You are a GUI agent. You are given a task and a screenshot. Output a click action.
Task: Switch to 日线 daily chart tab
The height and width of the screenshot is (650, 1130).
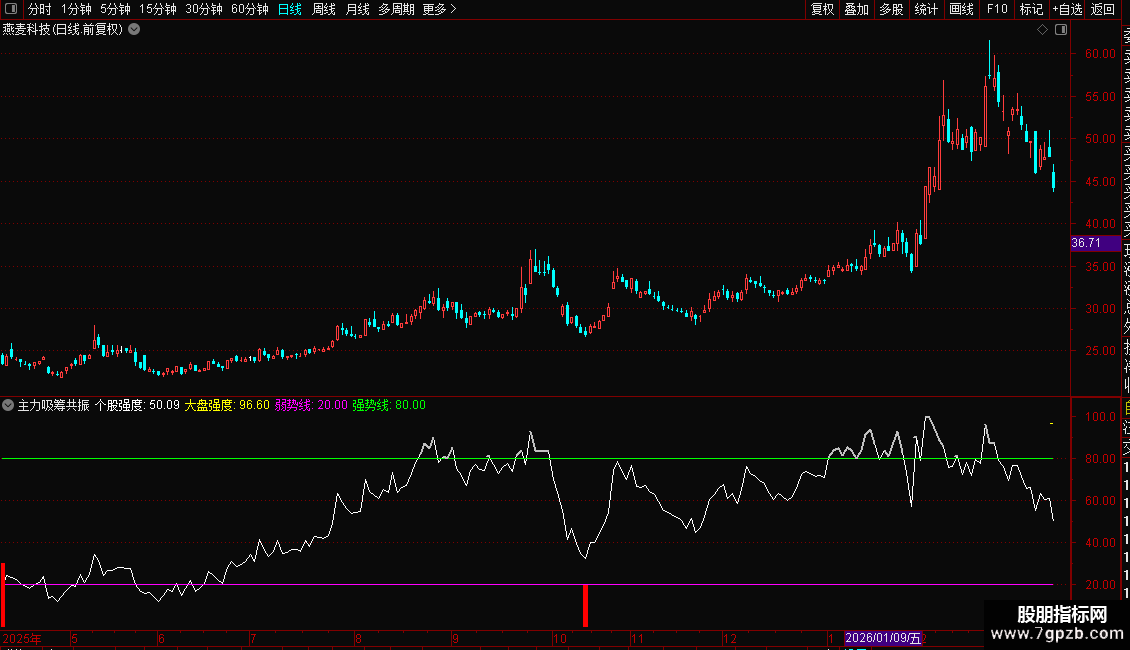pyautogui.click(x=290, y=9)
